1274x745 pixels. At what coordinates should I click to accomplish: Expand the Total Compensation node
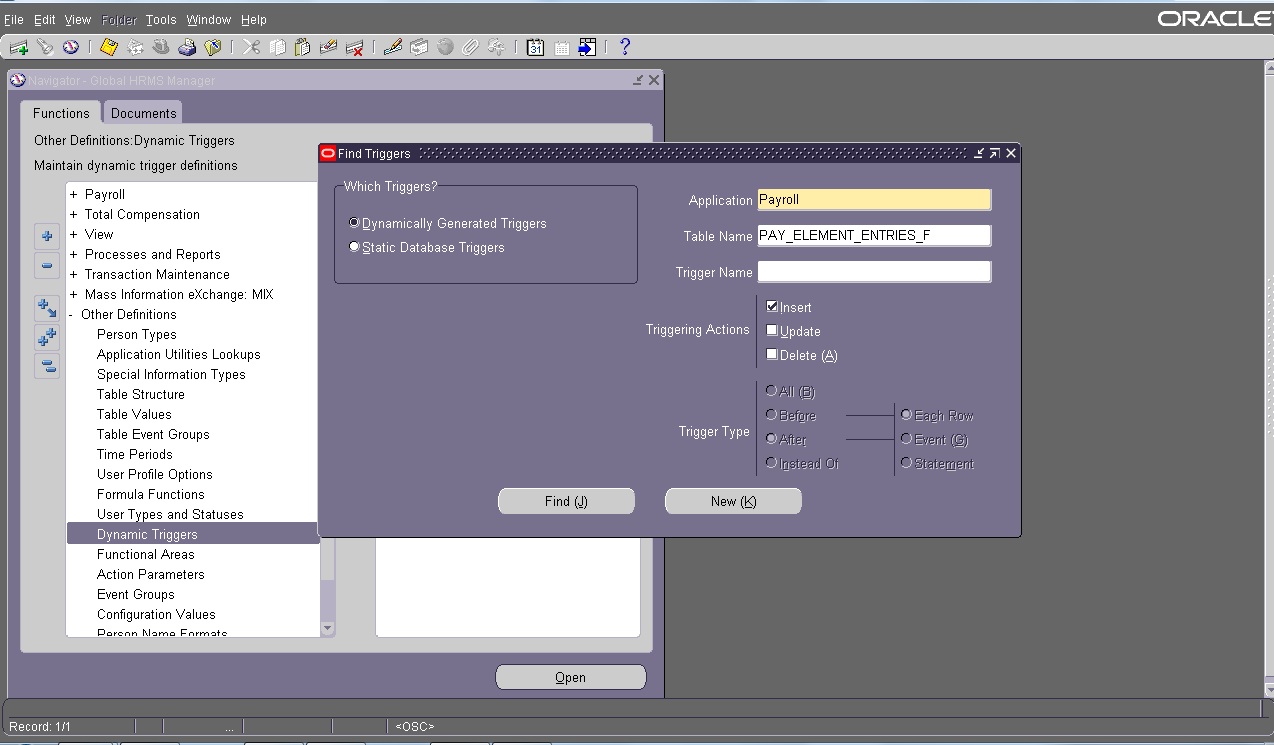point(75,214)
